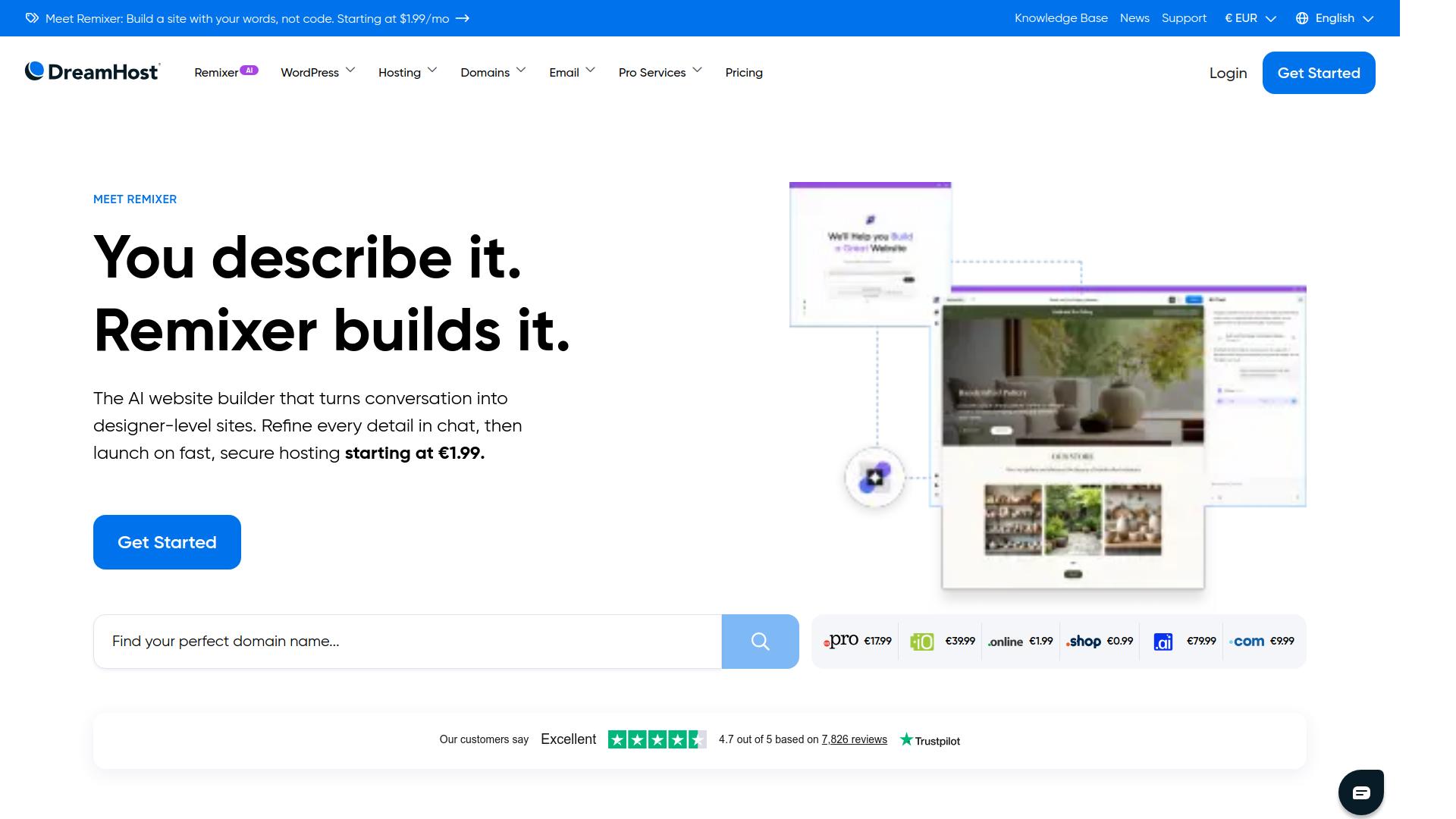Click the globe language icon
Screen dimensions: 1456x819
coord(1302,18)
